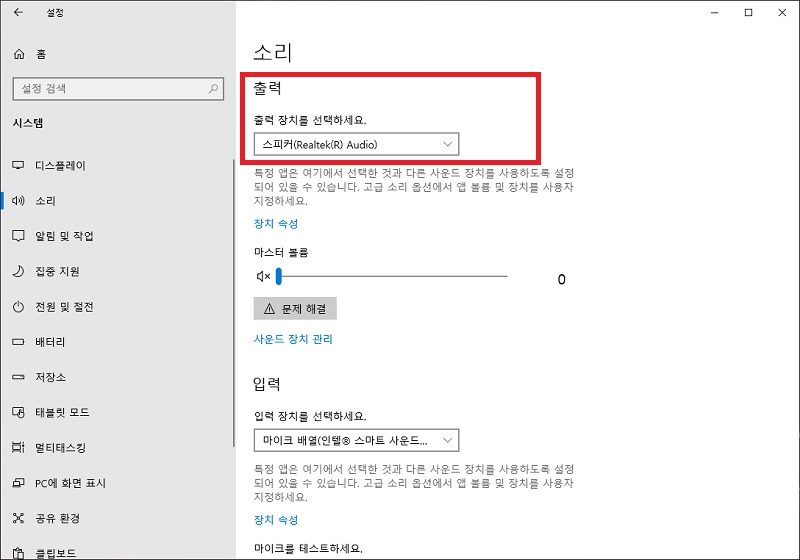Screen dimensions: 800x560
Task: Click the 배터리 battery icon
Action: point(18,342)
